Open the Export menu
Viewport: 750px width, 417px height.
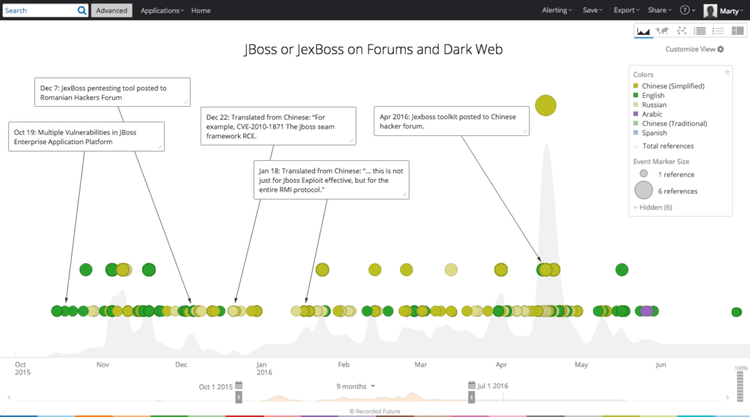[626, 10]
